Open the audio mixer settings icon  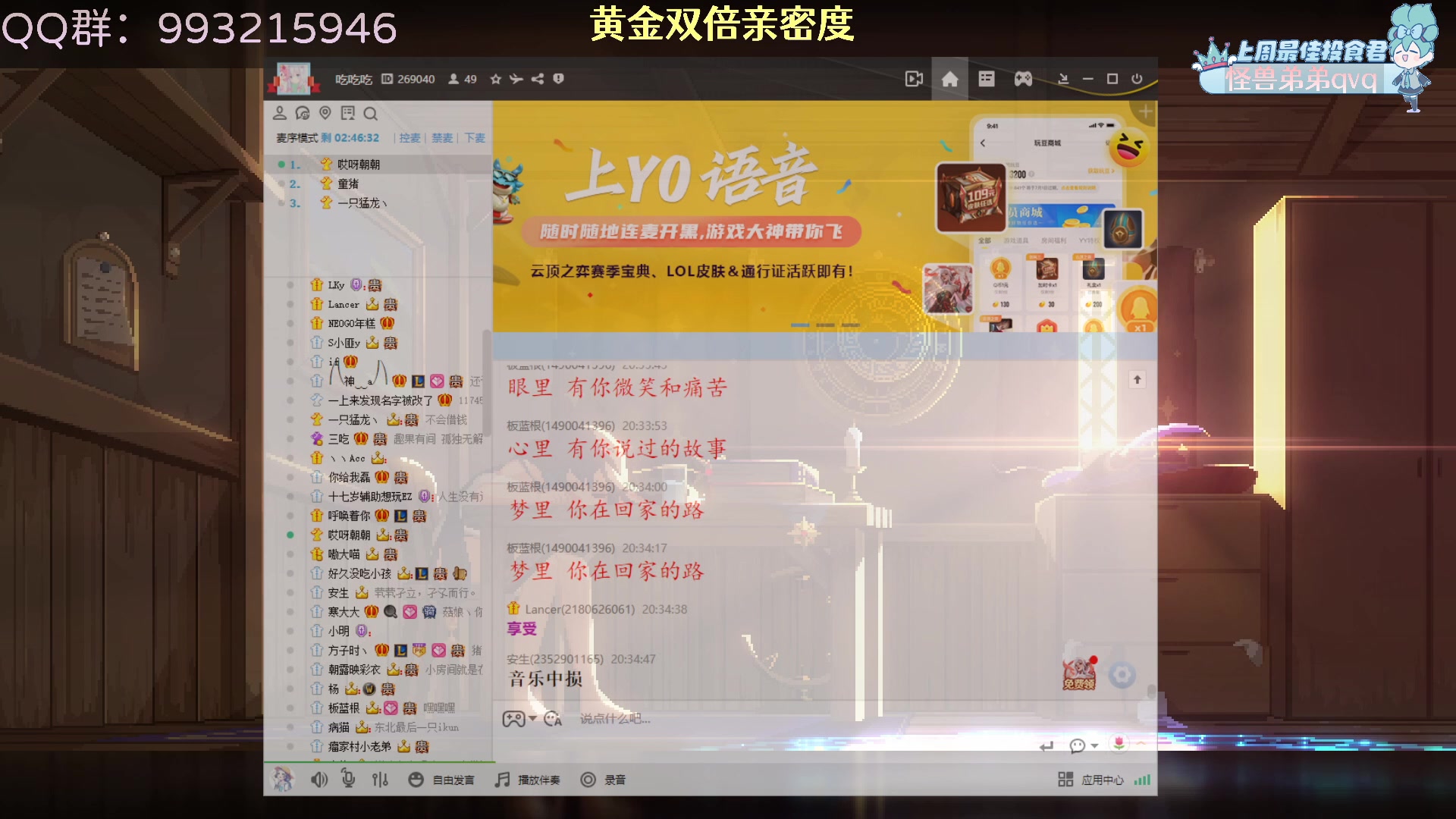point(380,780)
